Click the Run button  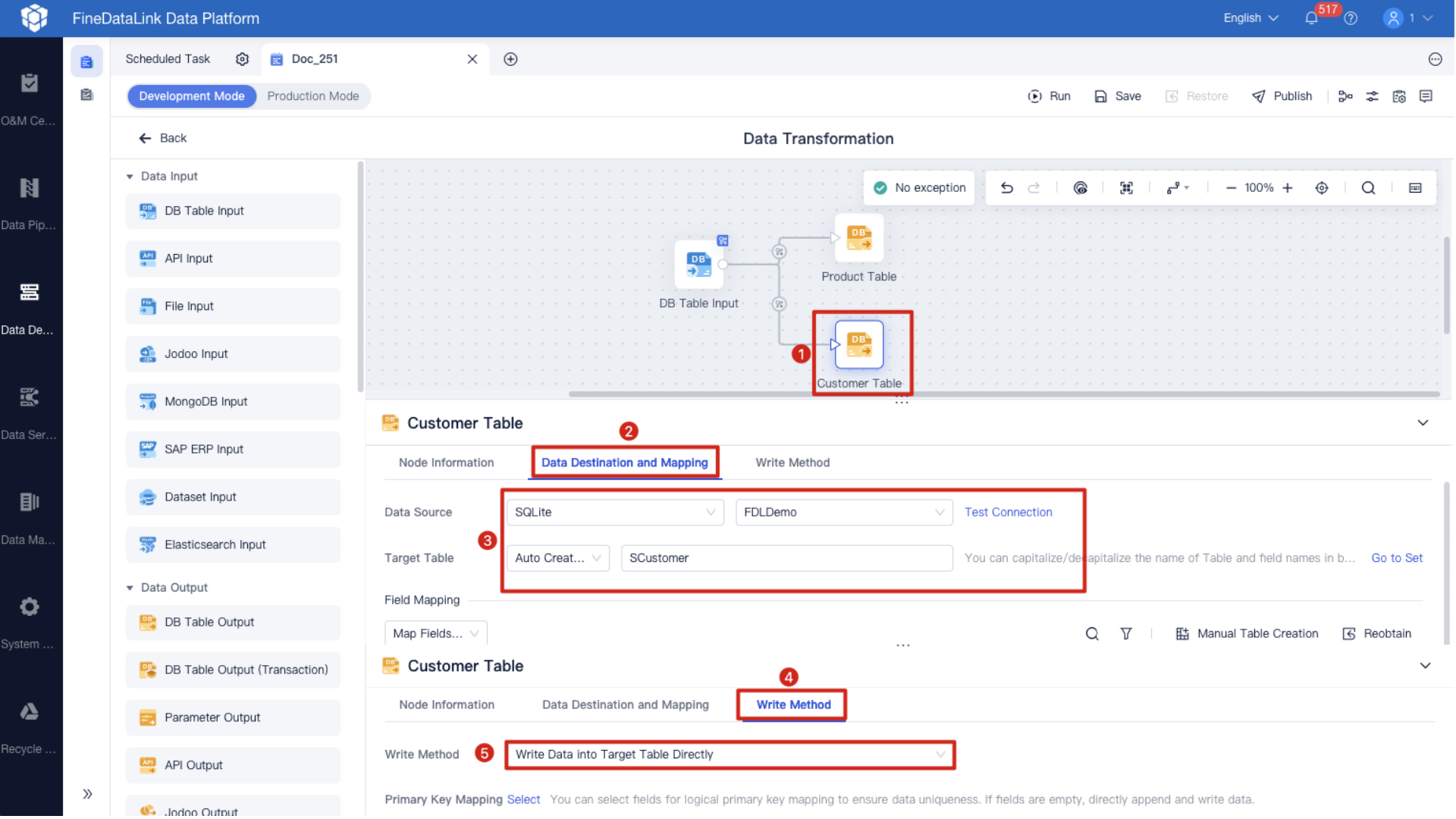[x=1049, y=96]
